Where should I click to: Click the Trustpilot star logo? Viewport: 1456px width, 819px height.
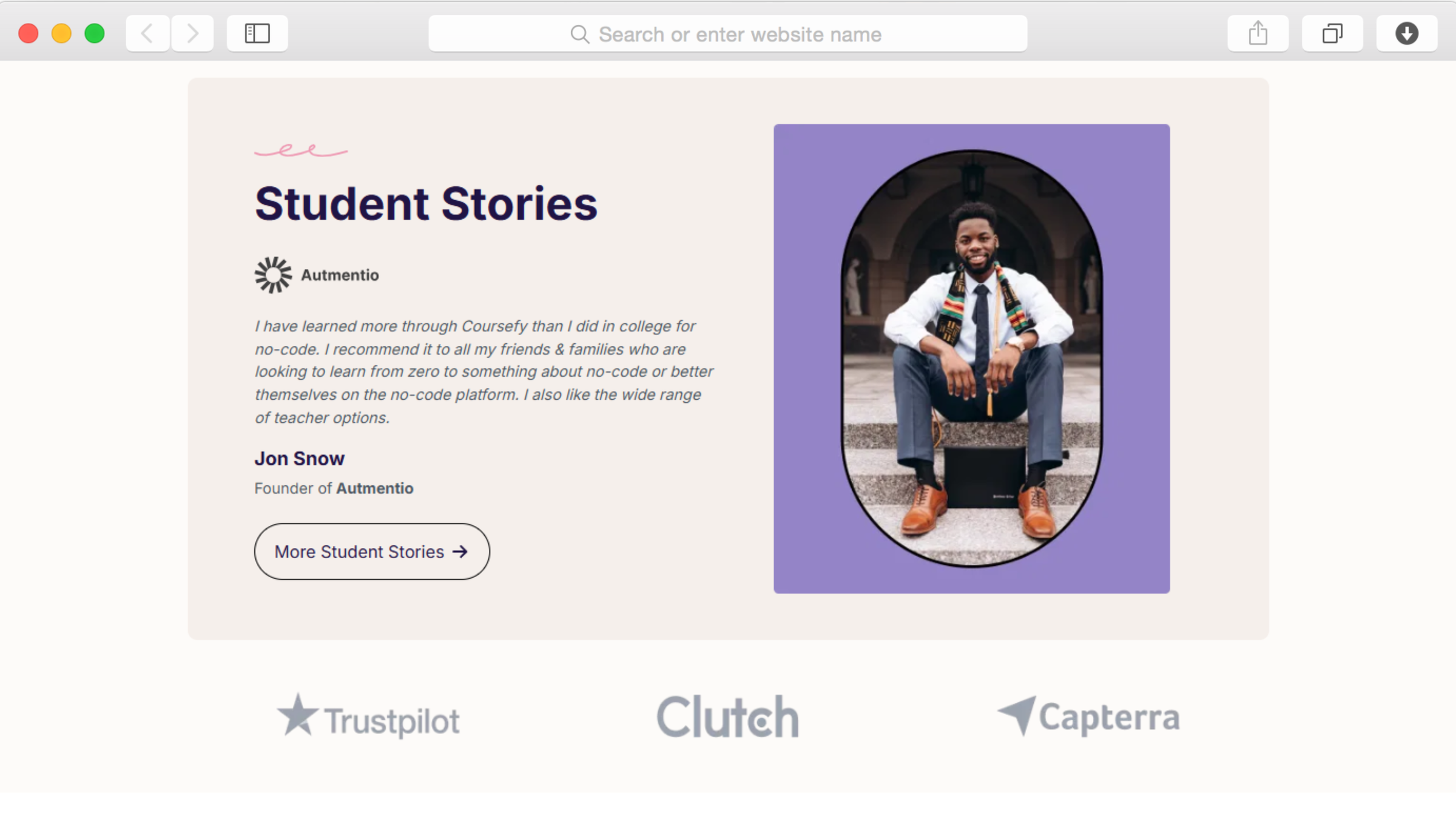[298, 716]
